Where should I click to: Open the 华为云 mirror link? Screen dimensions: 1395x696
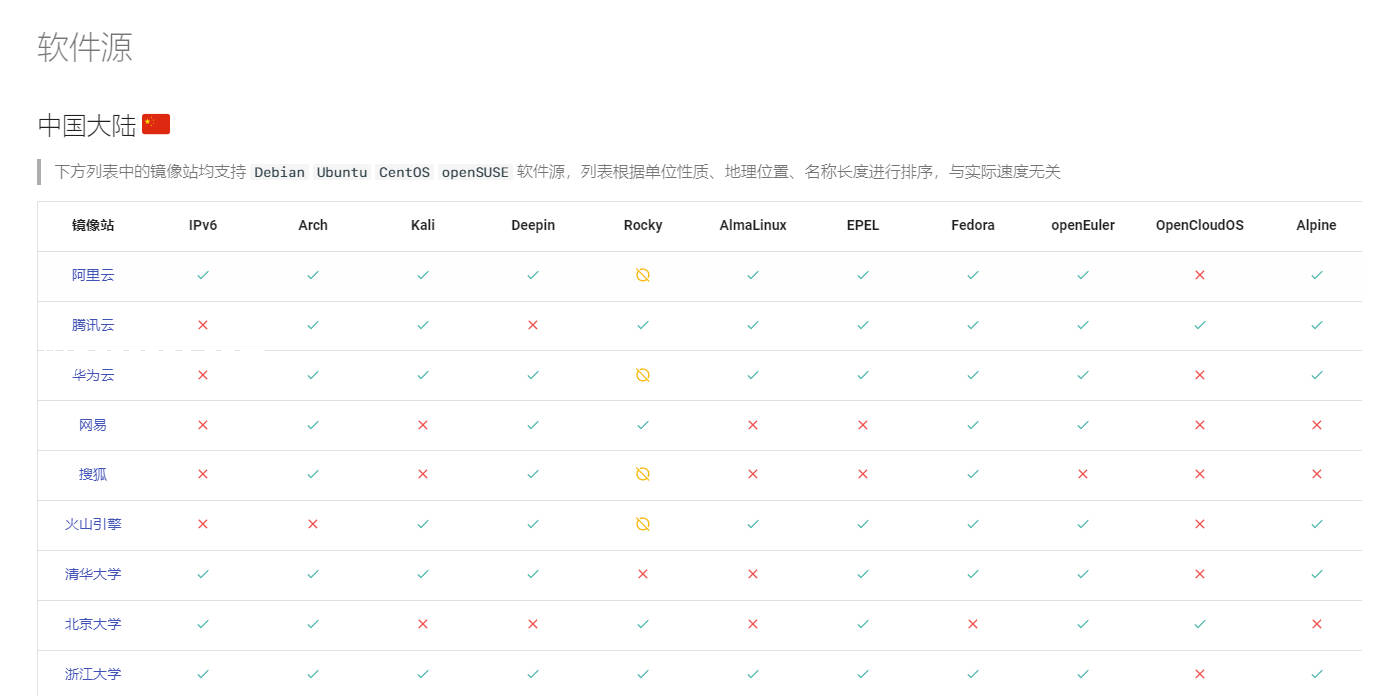pos(93,375)
